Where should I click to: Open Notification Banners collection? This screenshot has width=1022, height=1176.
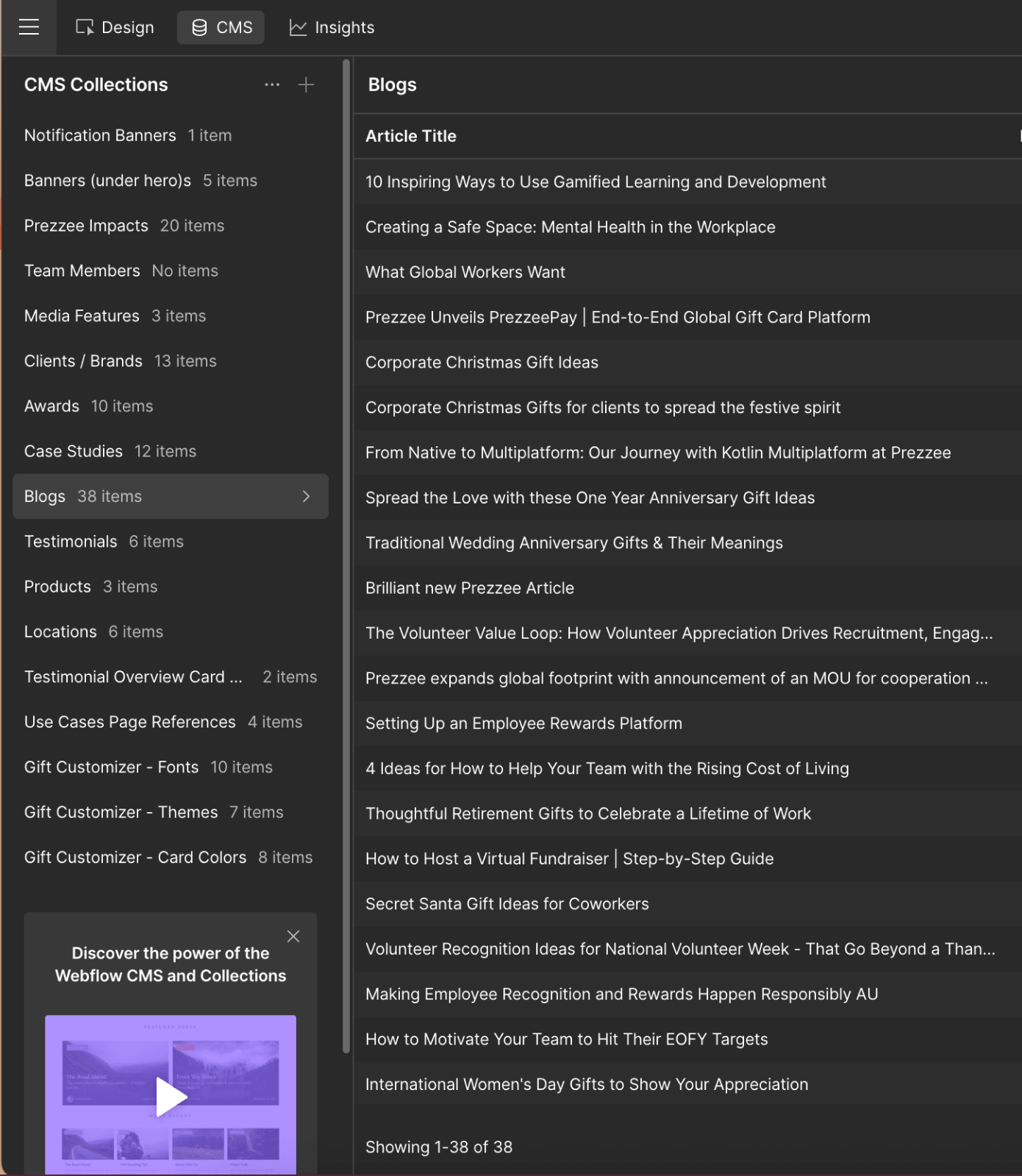171,136
